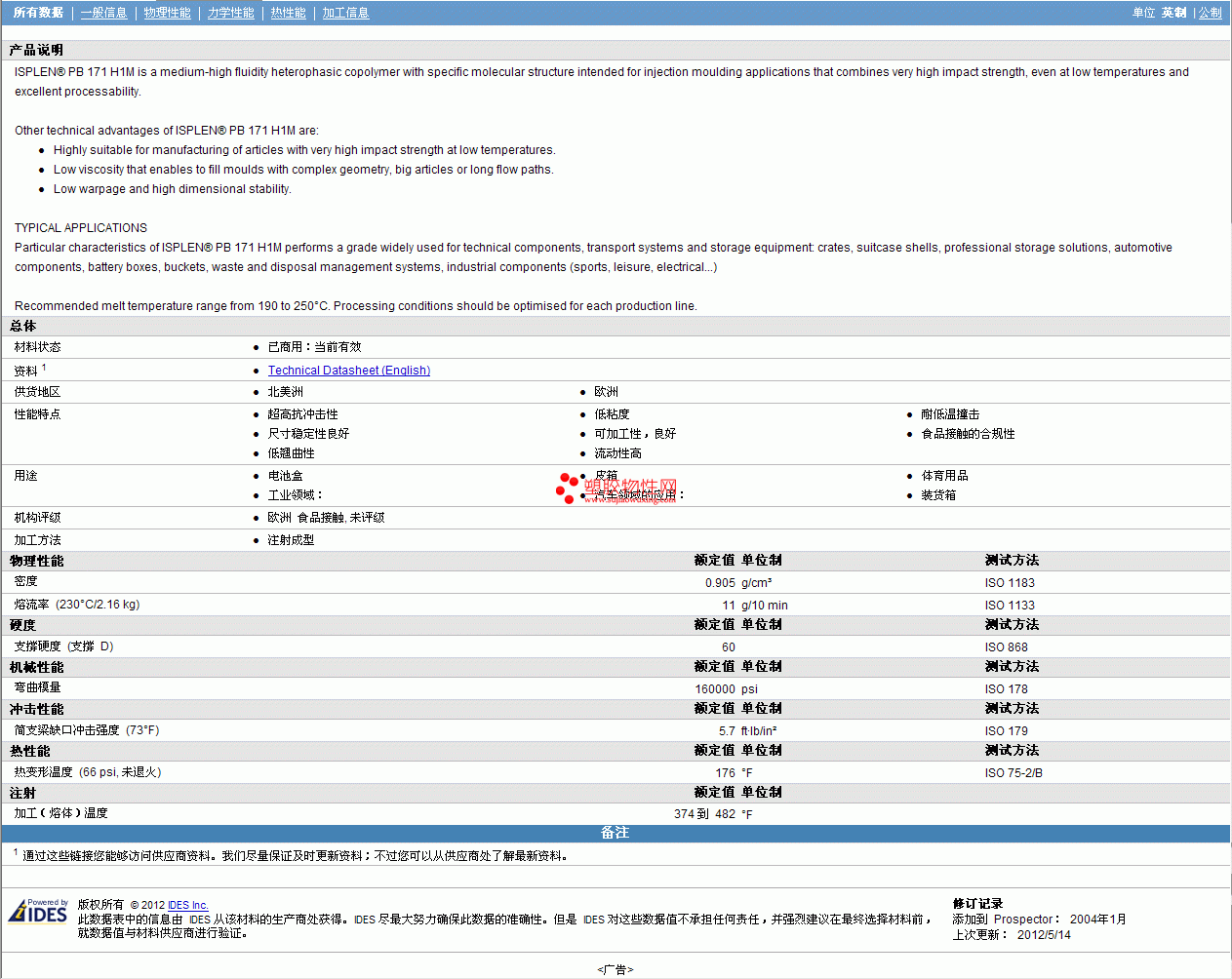Select the 所有数据 tab
This screenshot has width=1232, height=979.
[x=38, y=13]
